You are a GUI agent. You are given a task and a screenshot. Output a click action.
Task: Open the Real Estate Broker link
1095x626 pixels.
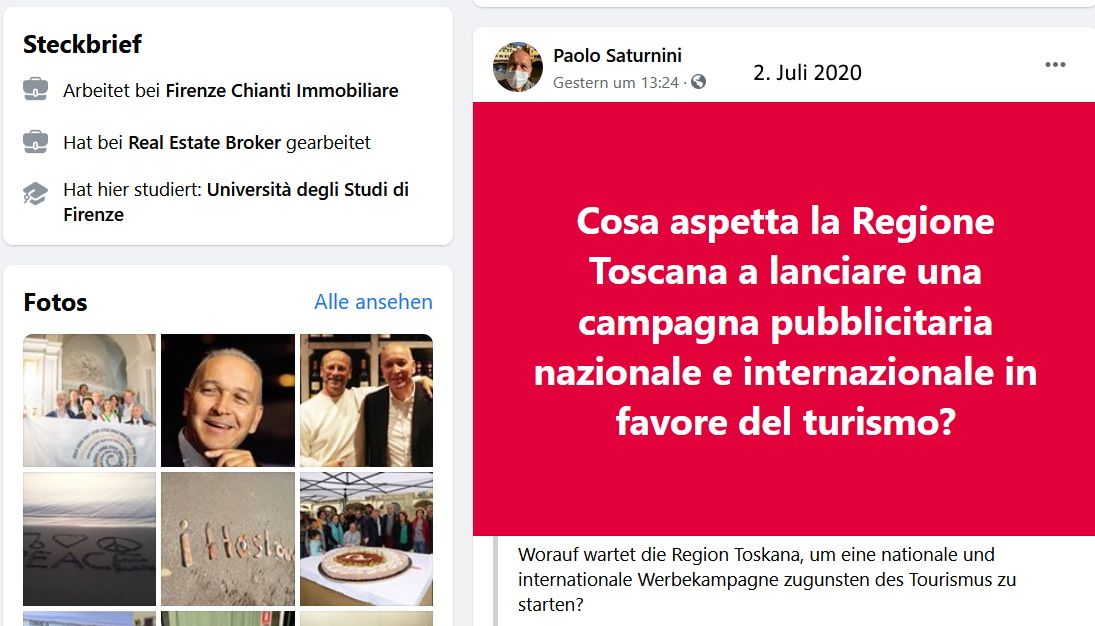pos(205,143)
